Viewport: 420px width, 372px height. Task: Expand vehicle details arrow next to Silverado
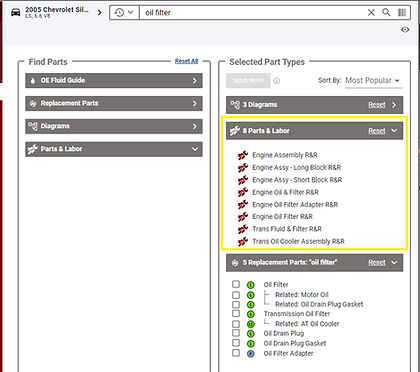(99, 13)
